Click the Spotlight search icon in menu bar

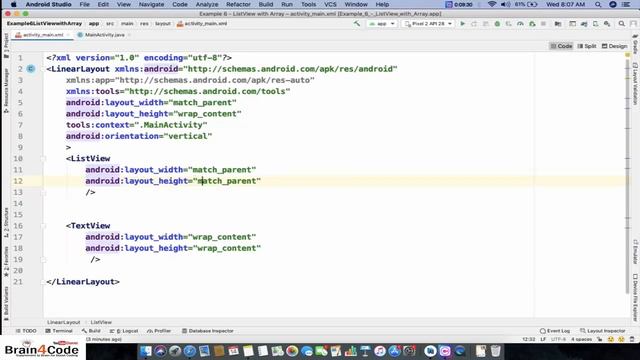click(598, 4)
